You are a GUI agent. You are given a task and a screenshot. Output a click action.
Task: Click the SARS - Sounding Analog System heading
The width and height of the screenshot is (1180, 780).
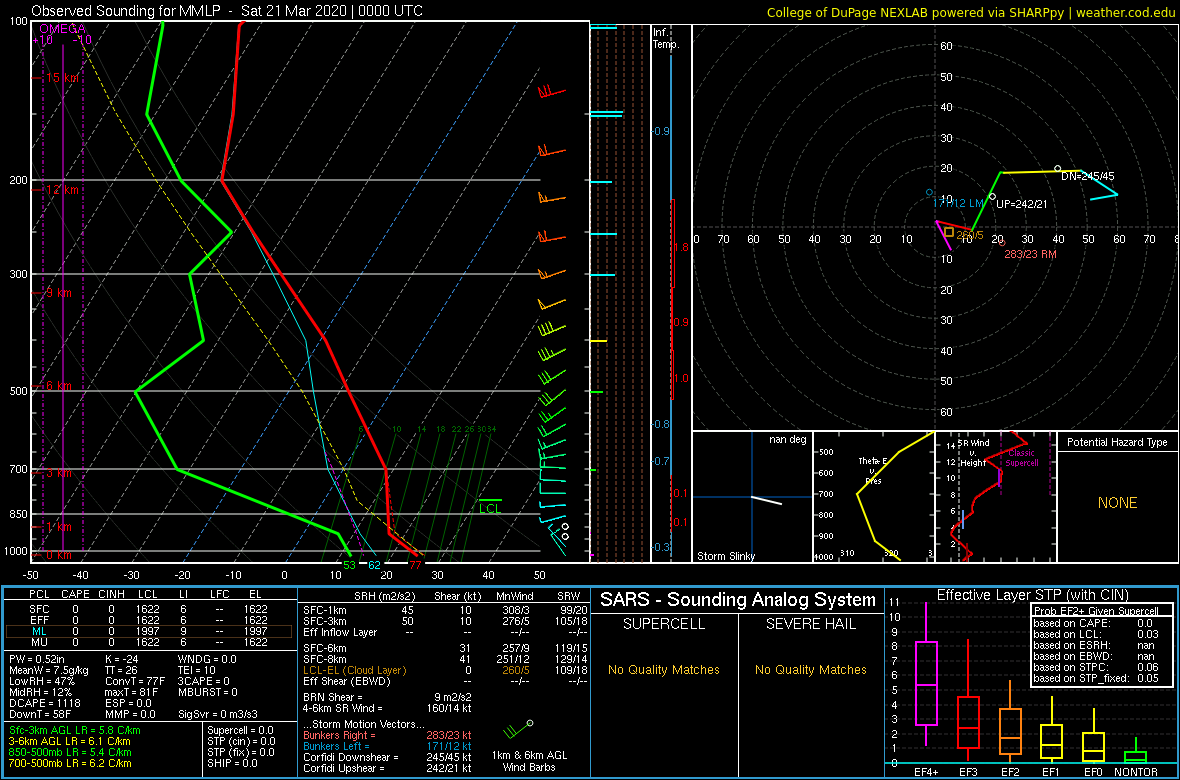pos(738,600)
